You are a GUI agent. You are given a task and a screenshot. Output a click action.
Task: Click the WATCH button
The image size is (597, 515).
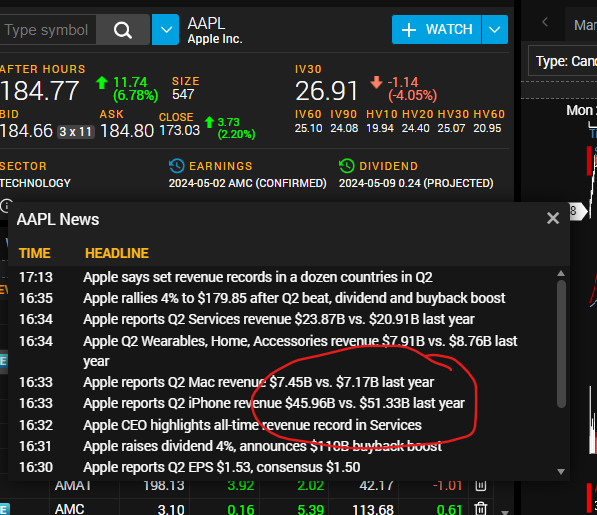(x=436, y=30)
